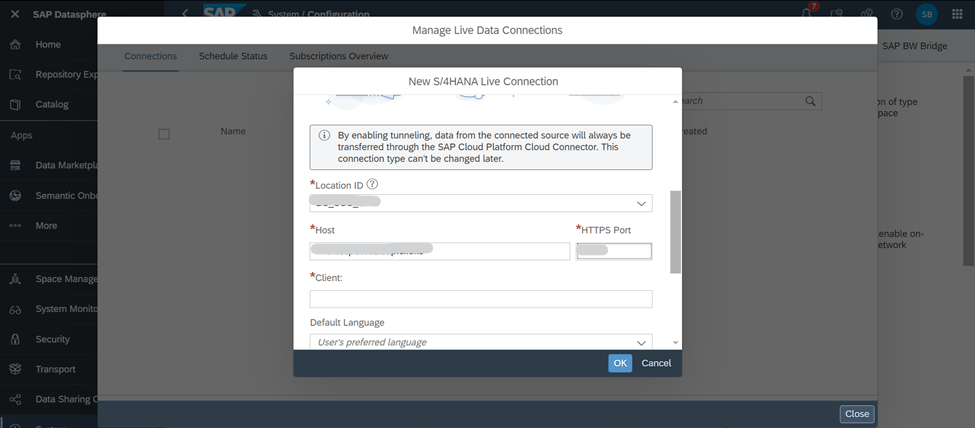Click the tunneling information icon

[324, 136]
